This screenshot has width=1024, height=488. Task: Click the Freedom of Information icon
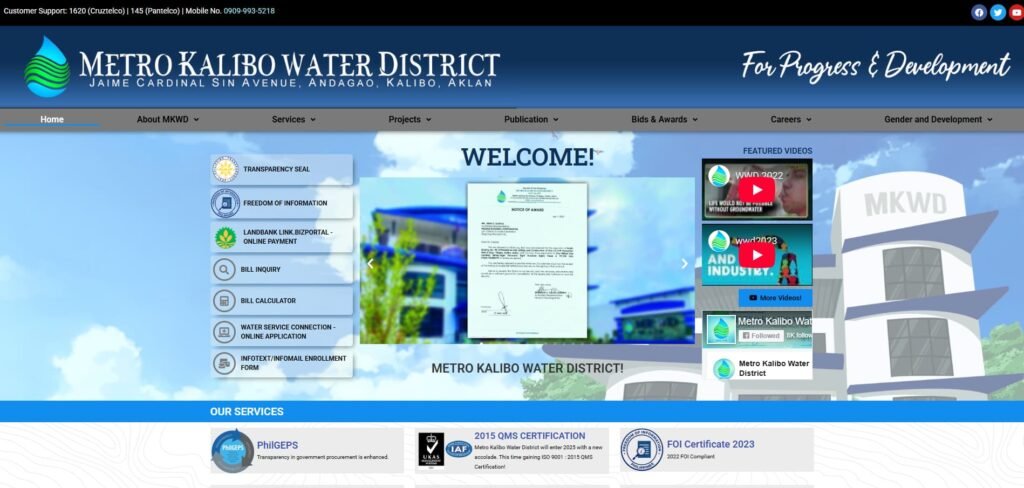[x=225, y=203]
